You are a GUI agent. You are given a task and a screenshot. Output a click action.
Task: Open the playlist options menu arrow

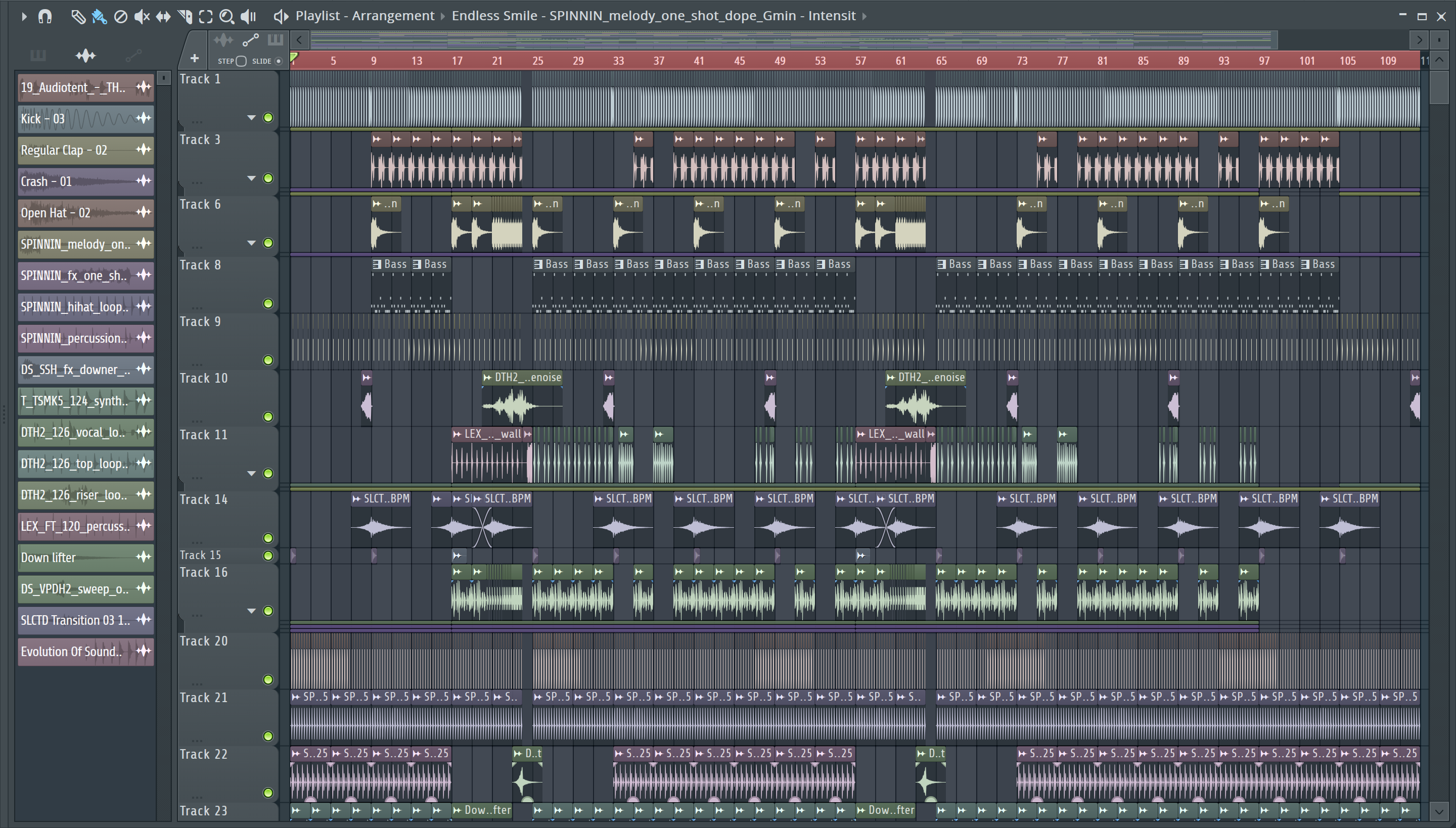click(23, 17)
